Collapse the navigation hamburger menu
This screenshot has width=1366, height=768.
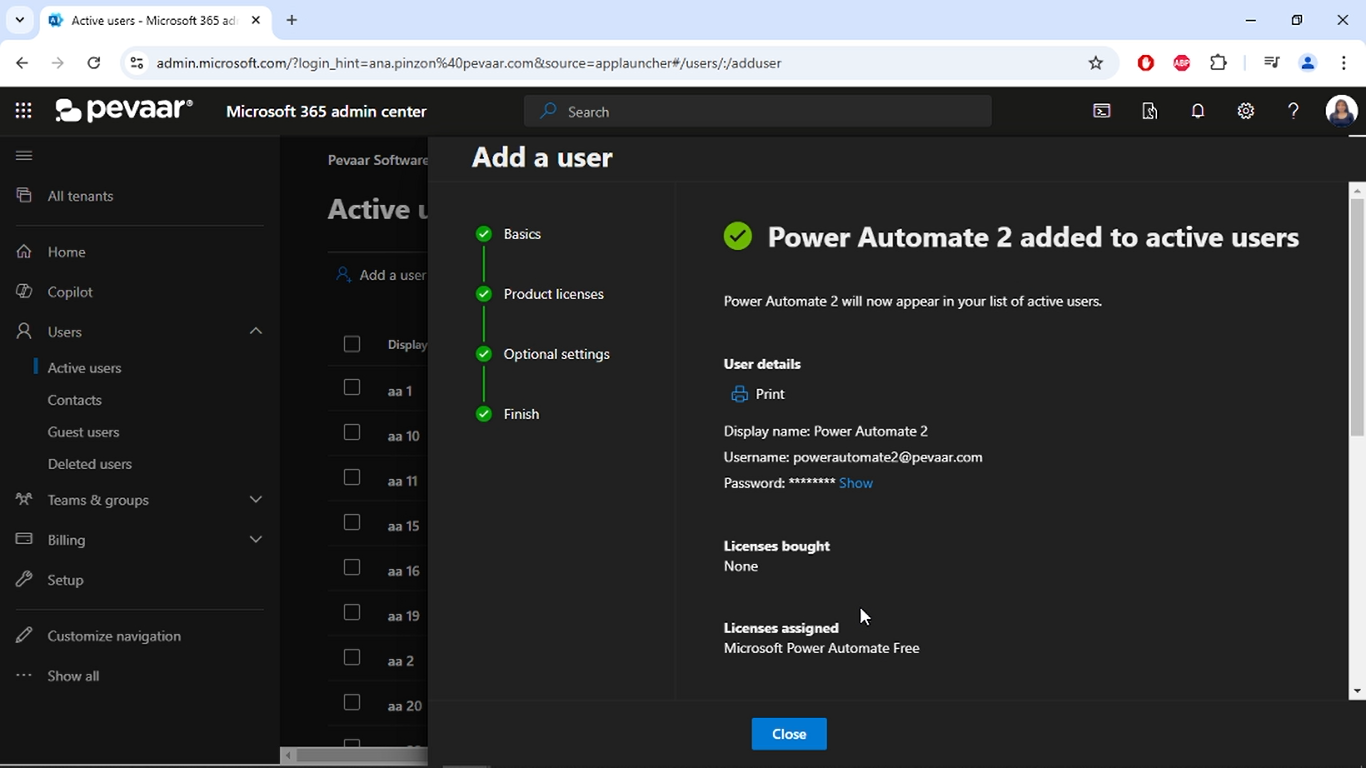coord(24,155)
